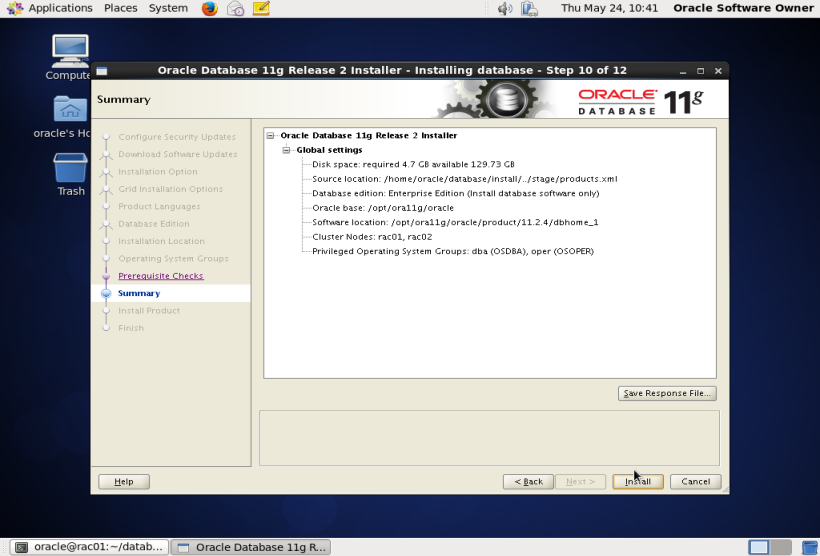Switch to oracle@rac01 terminal taskbar item
The width and height of the screenshot is (820, 556).
[x=89, y=547]
